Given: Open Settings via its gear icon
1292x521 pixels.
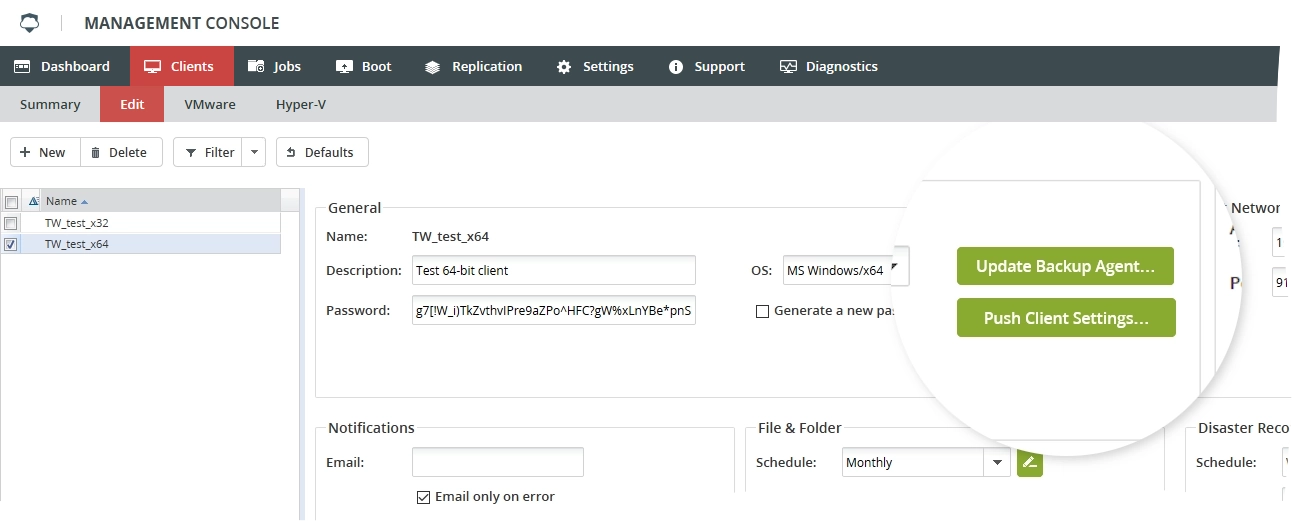Looking at the screenshot, I should (564, 67).
